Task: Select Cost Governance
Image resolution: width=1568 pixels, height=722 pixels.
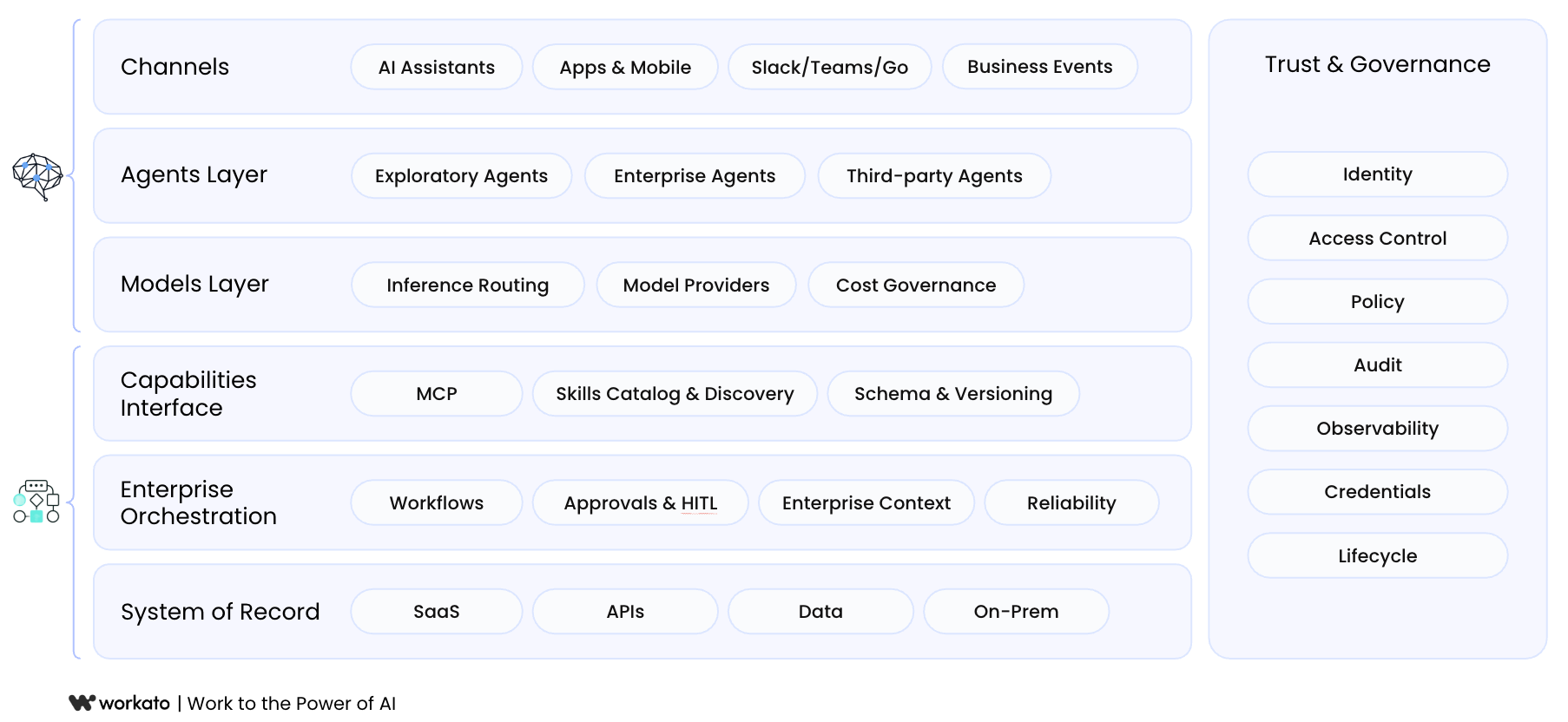Action: 916,285
